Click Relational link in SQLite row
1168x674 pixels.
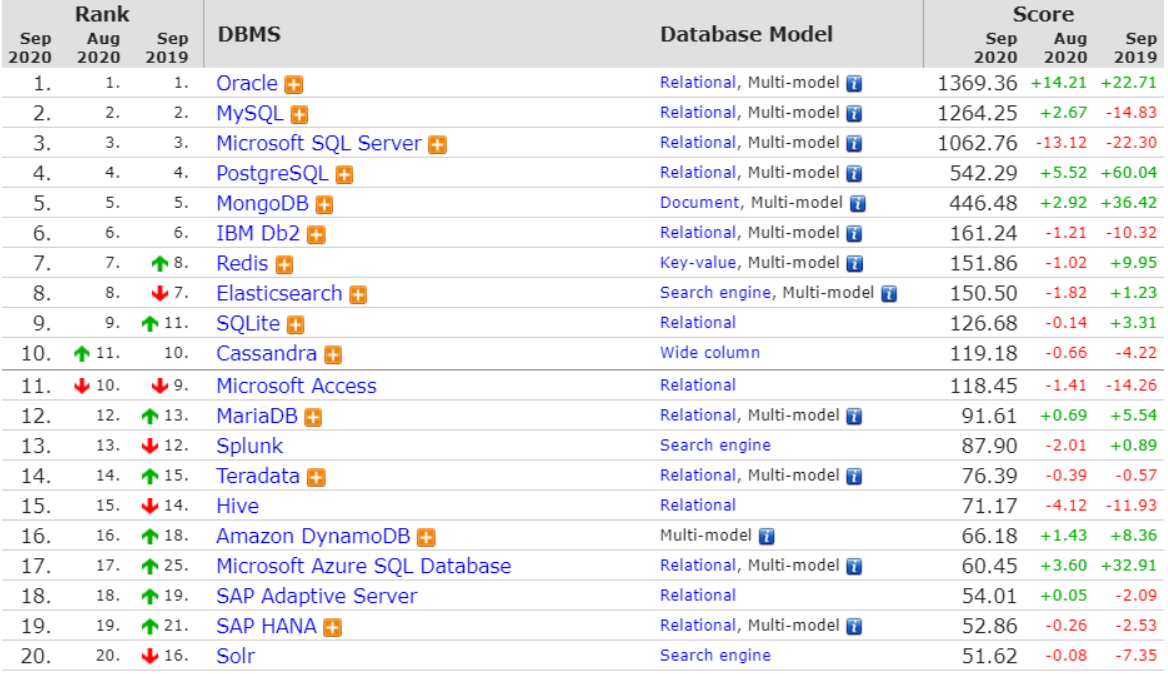pos(698,322)
